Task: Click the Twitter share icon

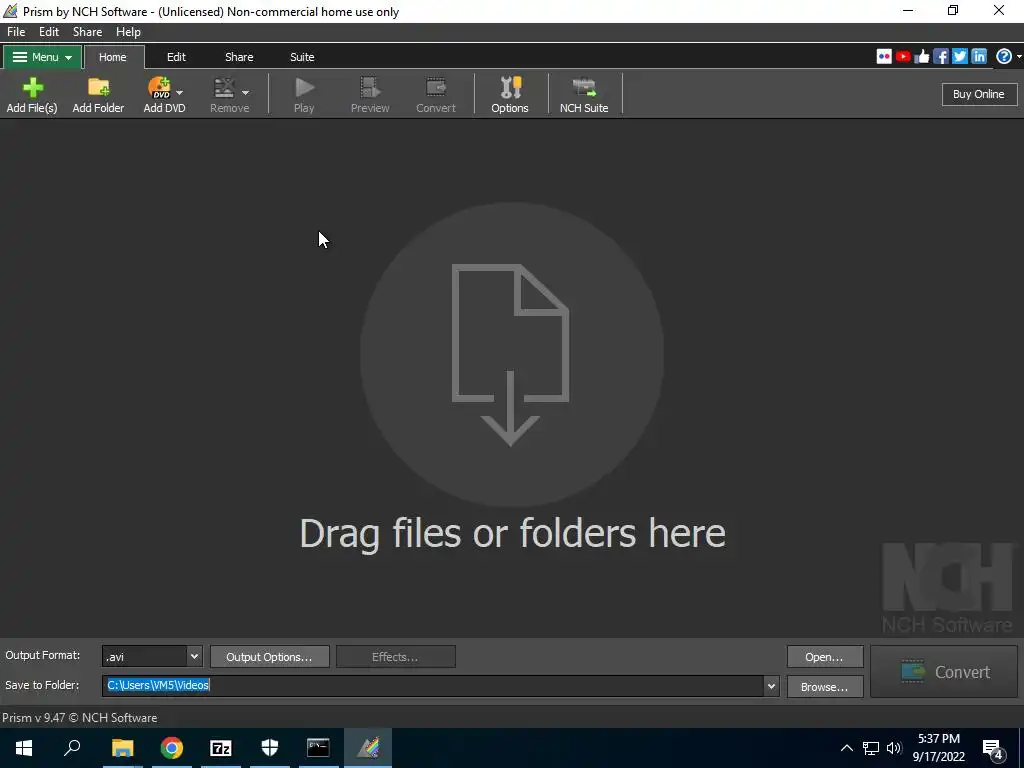Action: click(960, 57)
